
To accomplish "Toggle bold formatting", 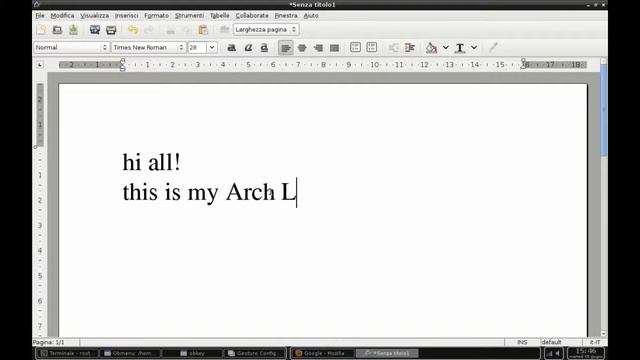I will pos(231,48).
